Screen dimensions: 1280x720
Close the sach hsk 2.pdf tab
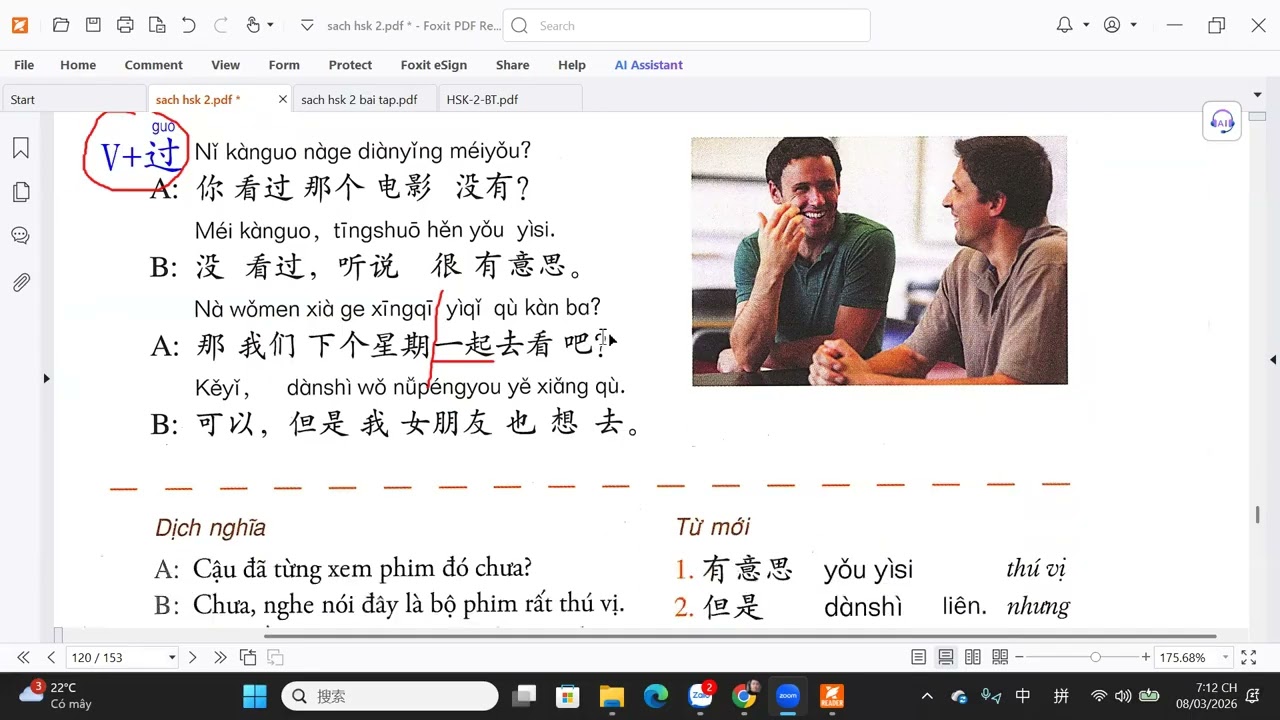click(282, 99)
